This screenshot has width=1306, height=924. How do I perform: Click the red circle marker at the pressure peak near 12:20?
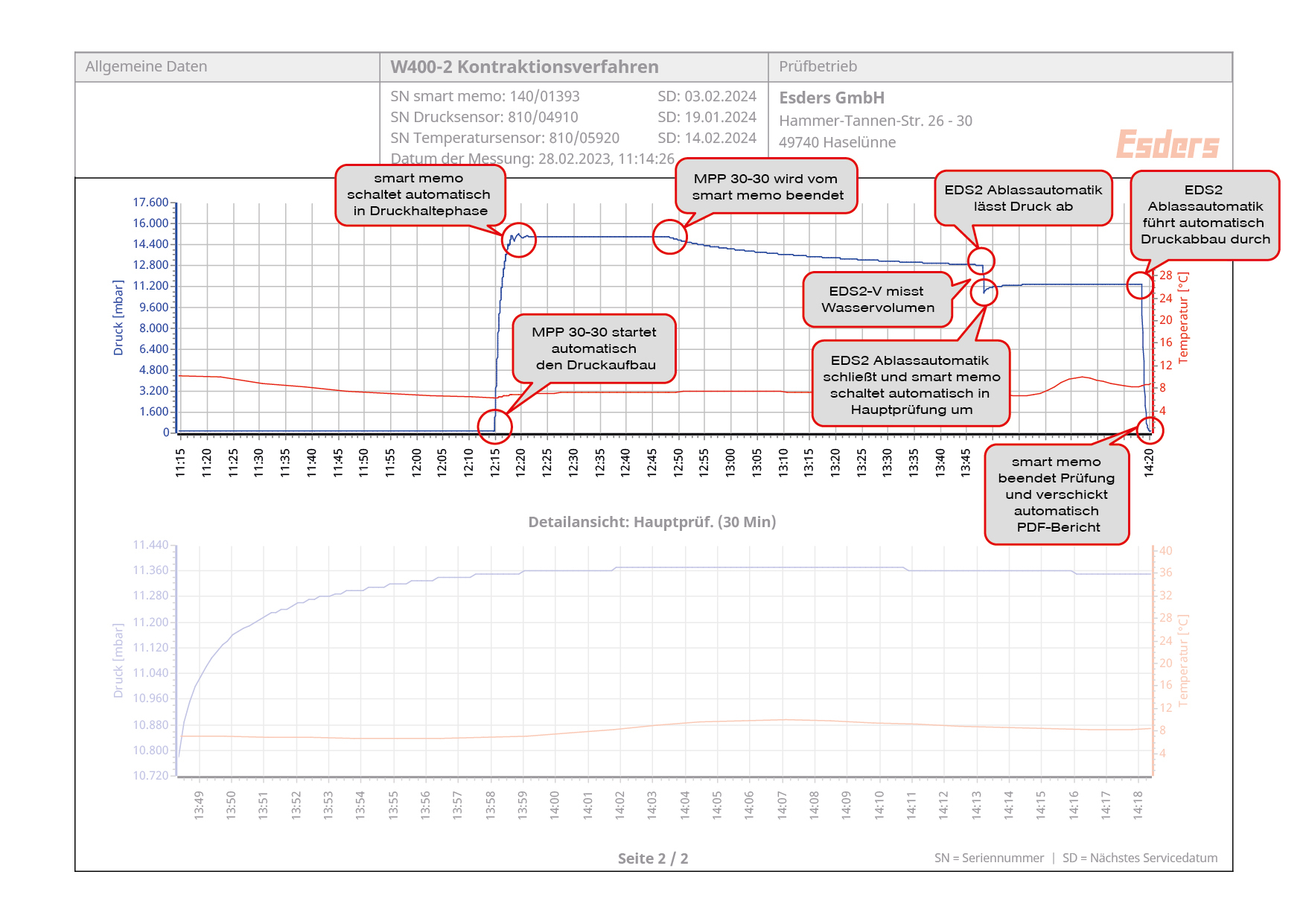click(519, 240)
